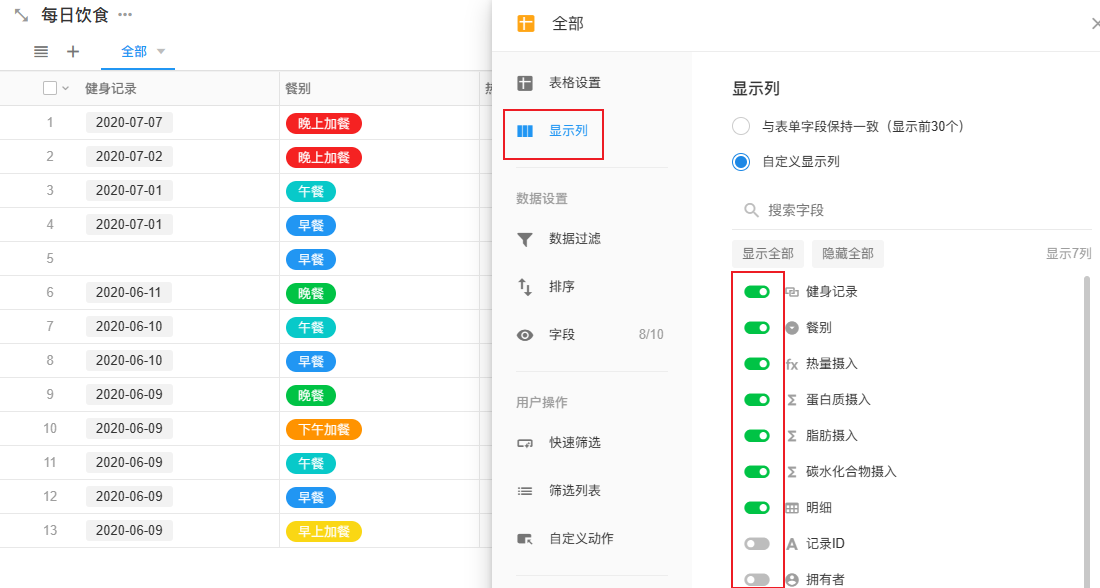The width and height of the screenshot is (1100, 588).
Task: Click the 隐藏全部 button
Action: pos(848,254)
